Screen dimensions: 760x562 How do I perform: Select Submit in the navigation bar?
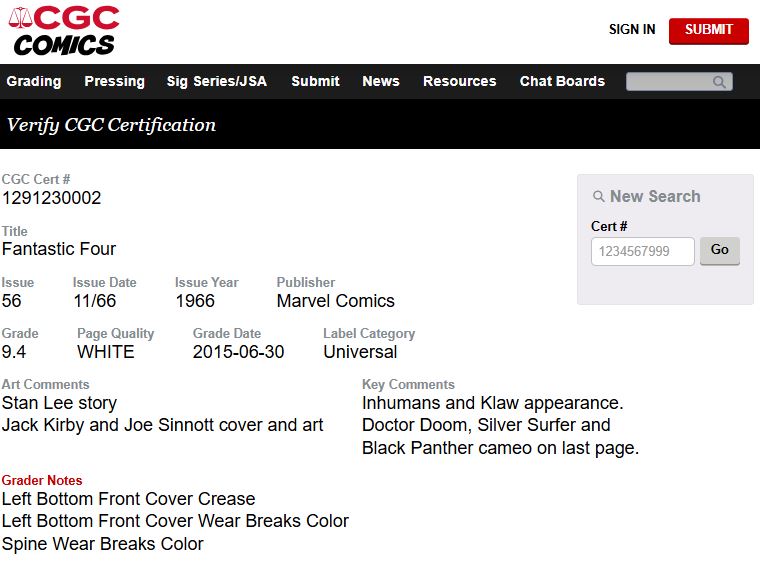[315, 81]
